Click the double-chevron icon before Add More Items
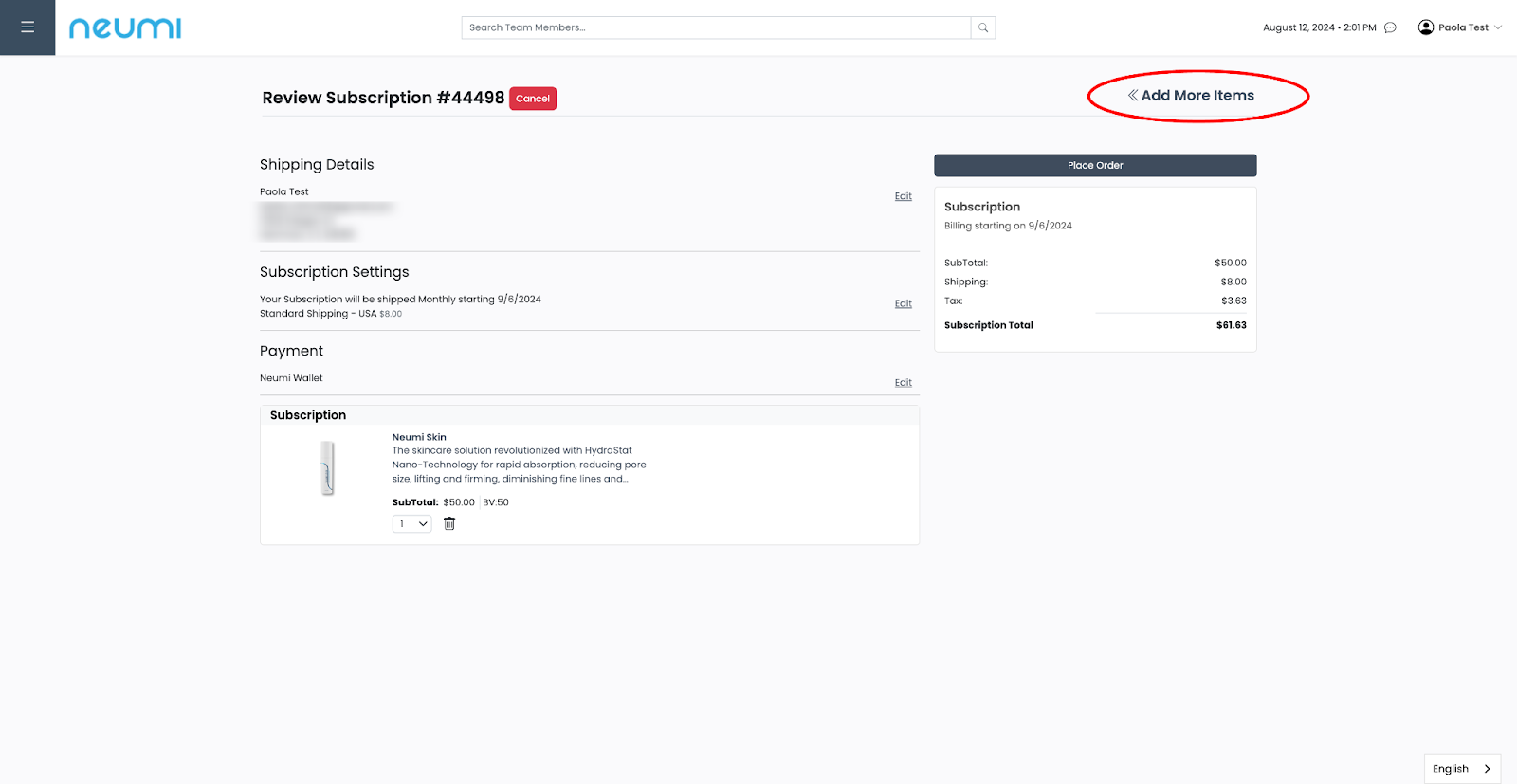Screen dimensions: 1517x784 (1132, 96)
